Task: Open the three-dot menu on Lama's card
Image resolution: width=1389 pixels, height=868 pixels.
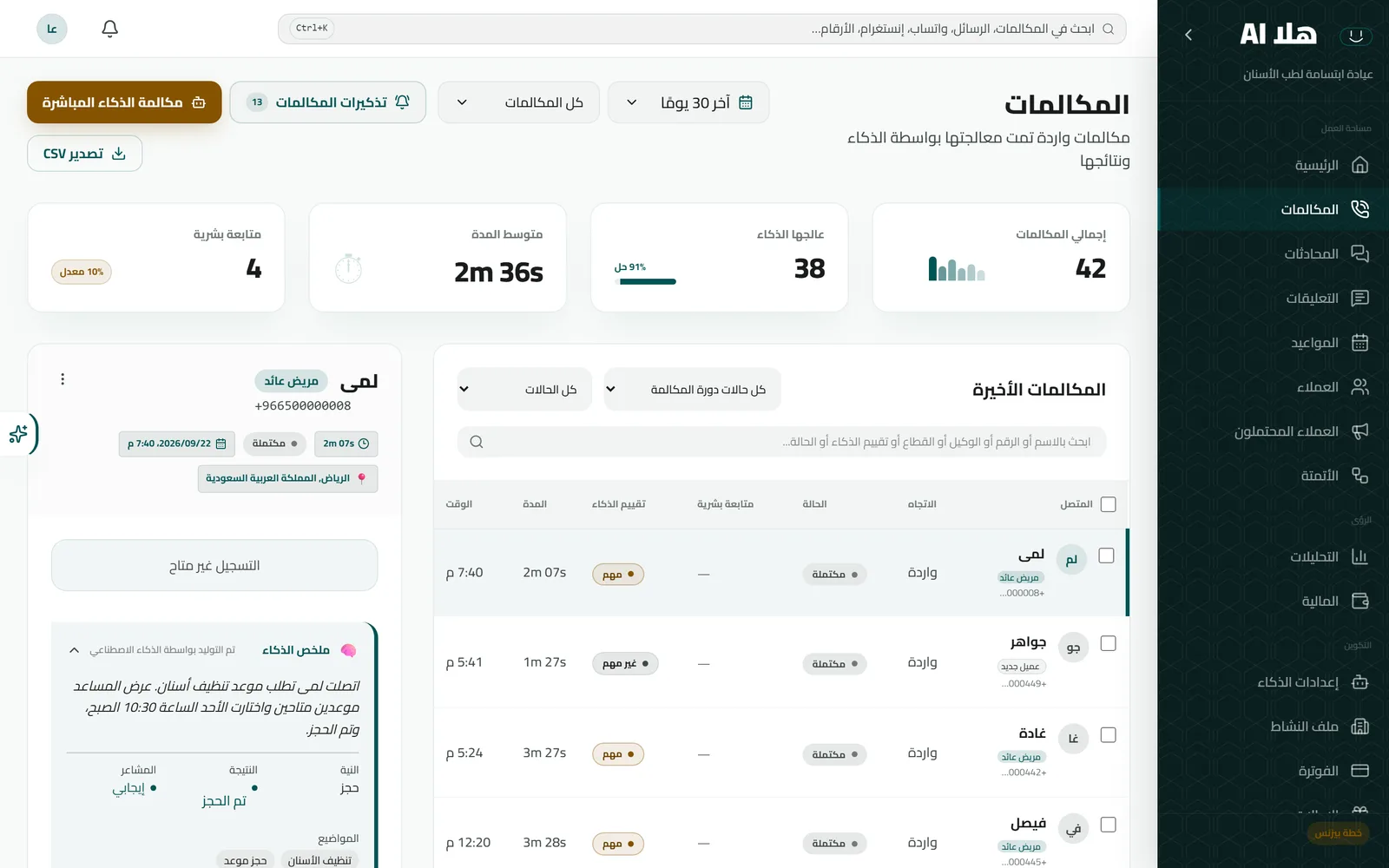Action: click(63, 379)
